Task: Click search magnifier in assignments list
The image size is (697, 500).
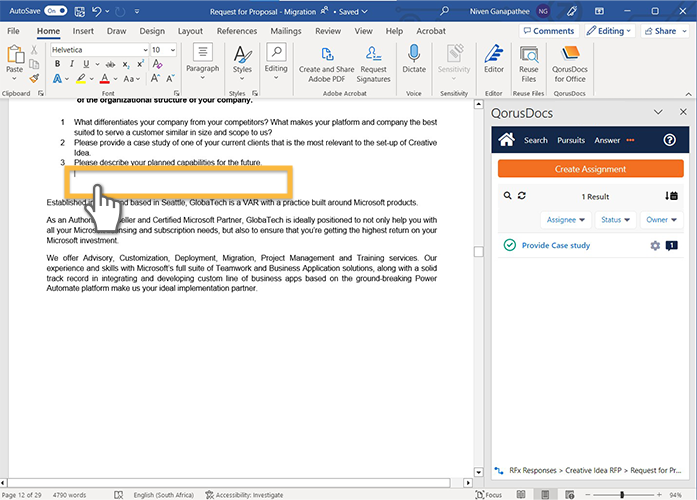Action: pos(507,196)
